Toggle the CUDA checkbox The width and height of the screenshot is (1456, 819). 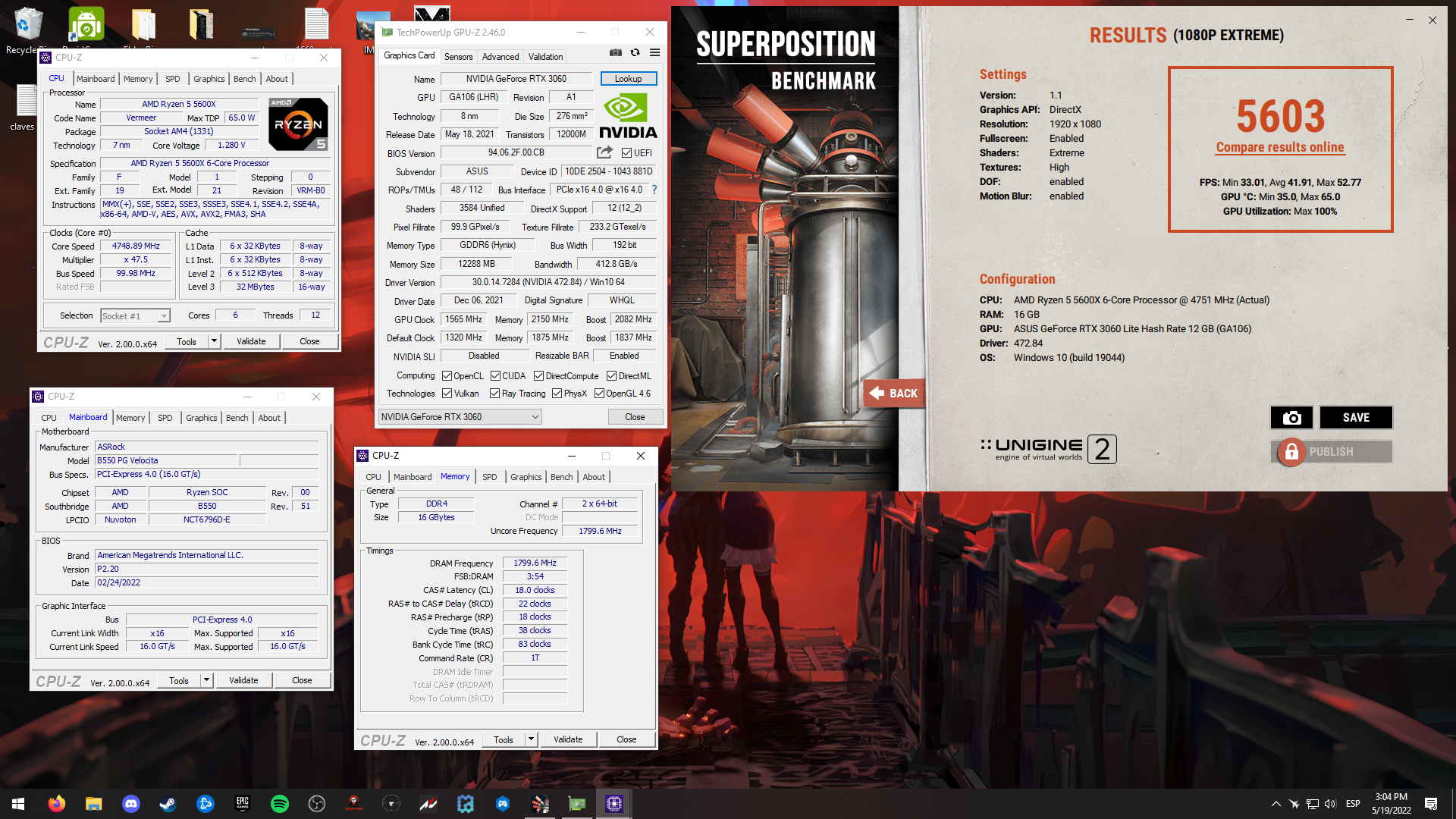pos(495,376)
